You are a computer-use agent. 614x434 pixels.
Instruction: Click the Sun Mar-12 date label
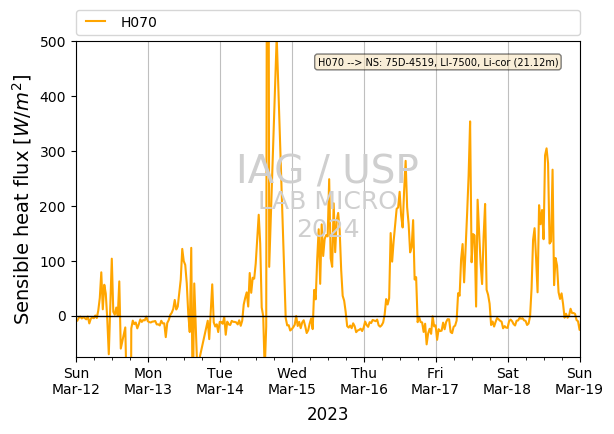pyautogui.click(x=76, y=381)
